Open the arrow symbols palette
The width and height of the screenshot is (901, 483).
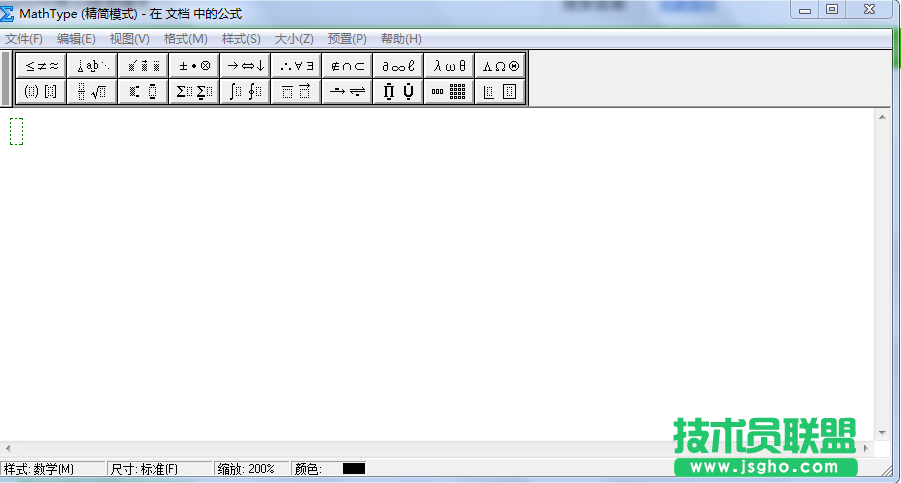(x=245, y=66)
